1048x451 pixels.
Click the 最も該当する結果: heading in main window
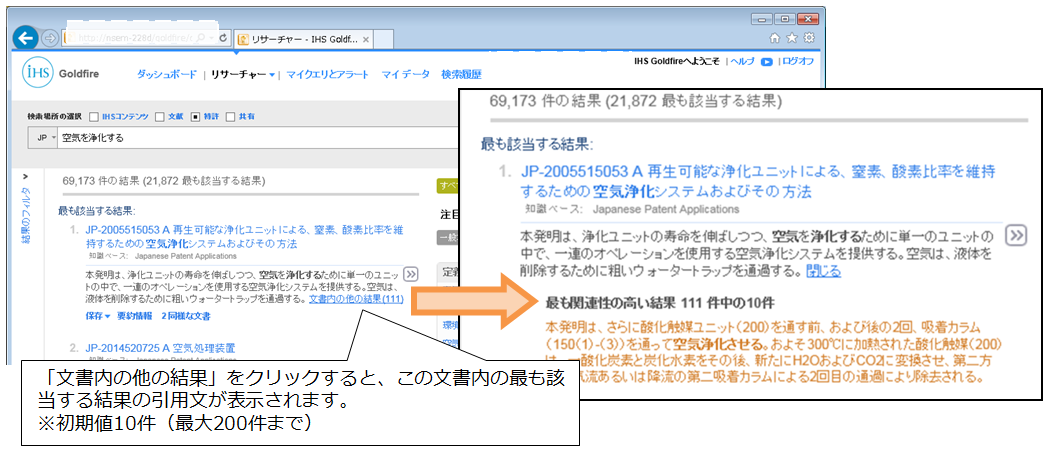coord(98,212)
